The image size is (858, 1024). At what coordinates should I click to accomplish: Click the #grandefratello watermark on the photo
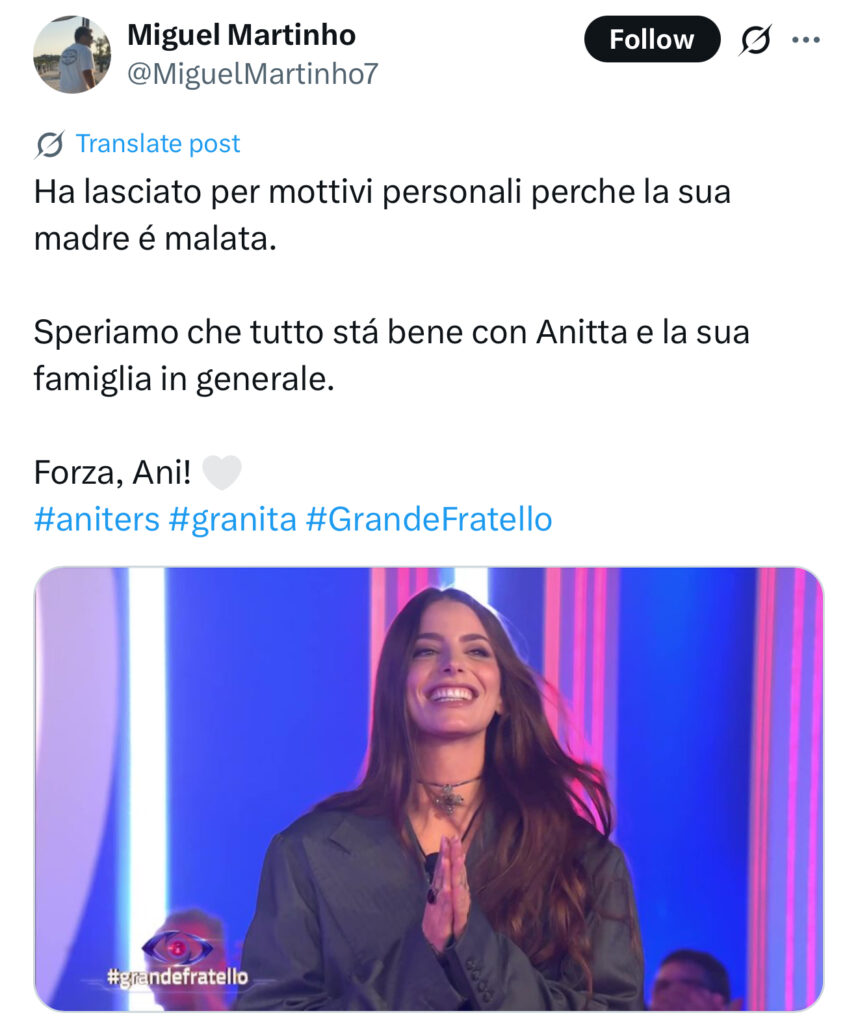[178, 977]
